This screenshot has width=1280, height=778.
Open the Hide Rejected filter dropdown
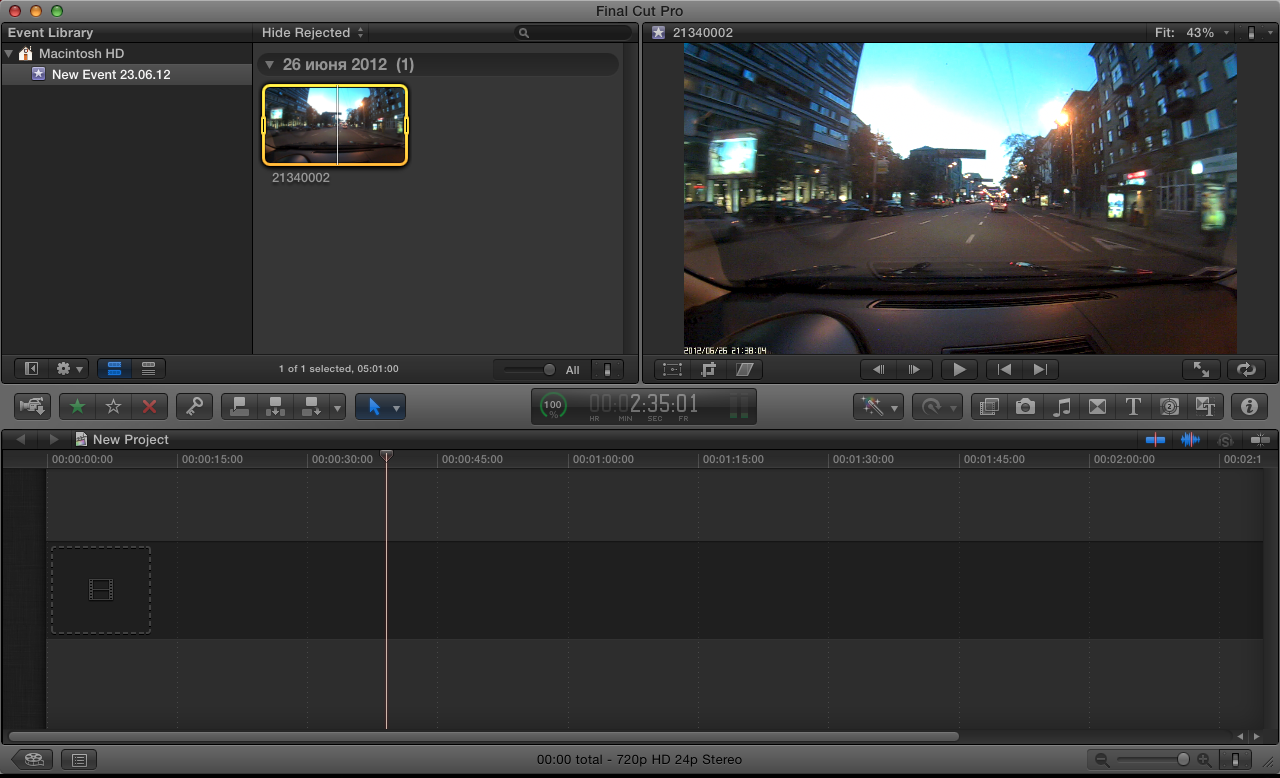point(313,33)
